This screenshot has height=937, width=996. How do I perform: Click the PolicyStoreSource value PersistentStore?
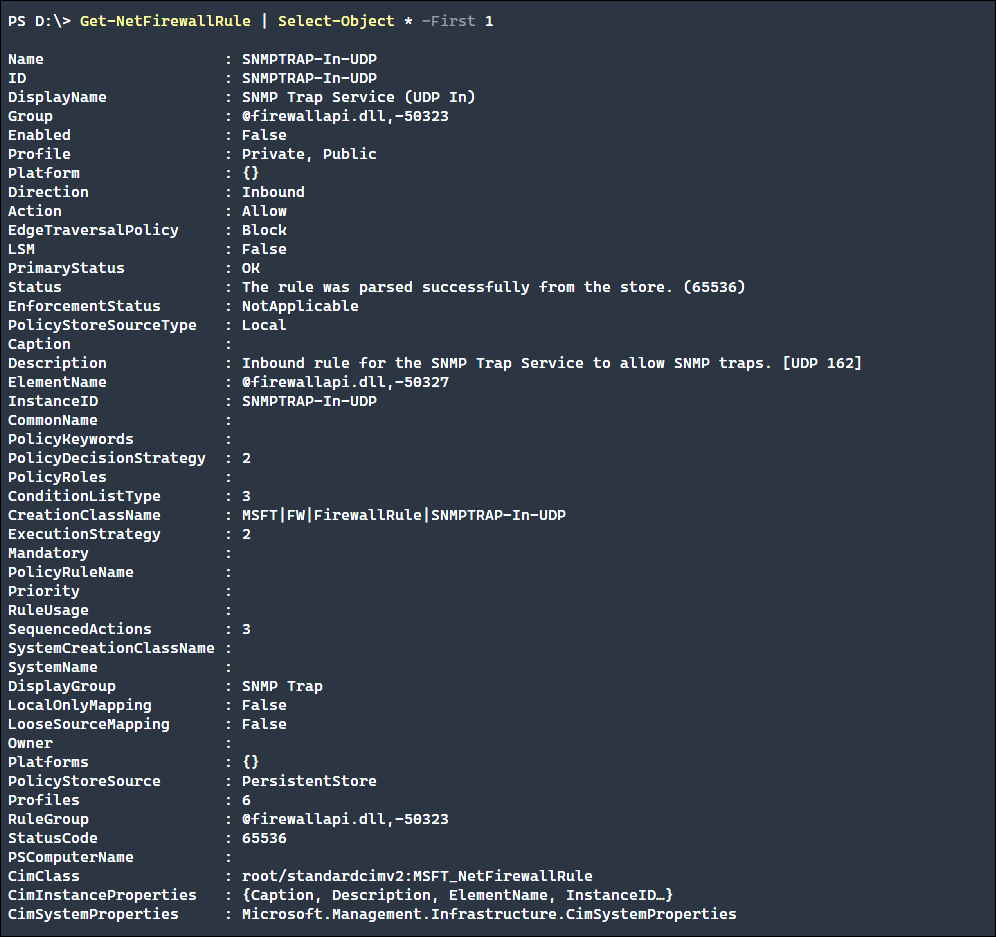[x=309, y=781]
